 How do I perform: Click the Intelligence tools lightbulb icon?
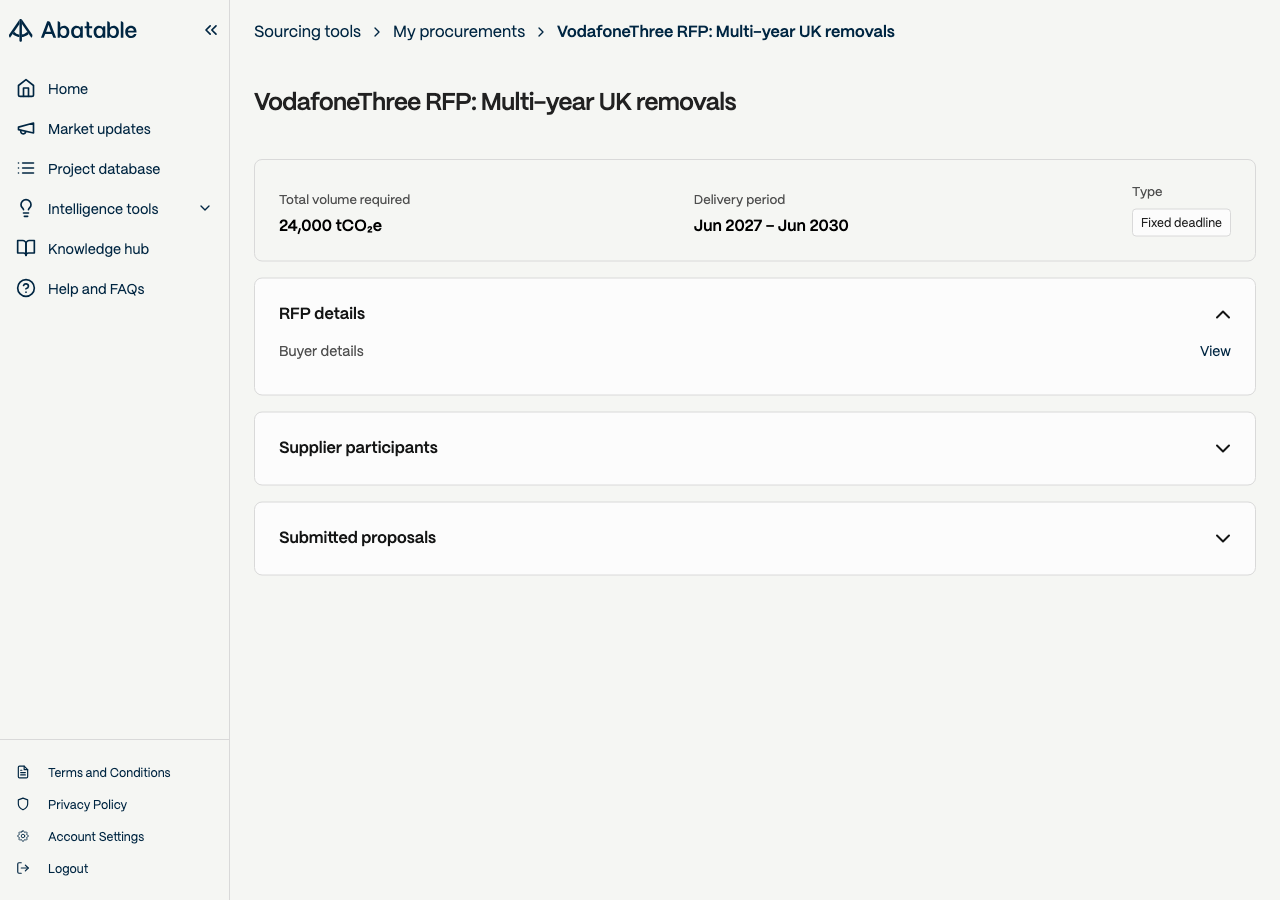click(26, 209)
